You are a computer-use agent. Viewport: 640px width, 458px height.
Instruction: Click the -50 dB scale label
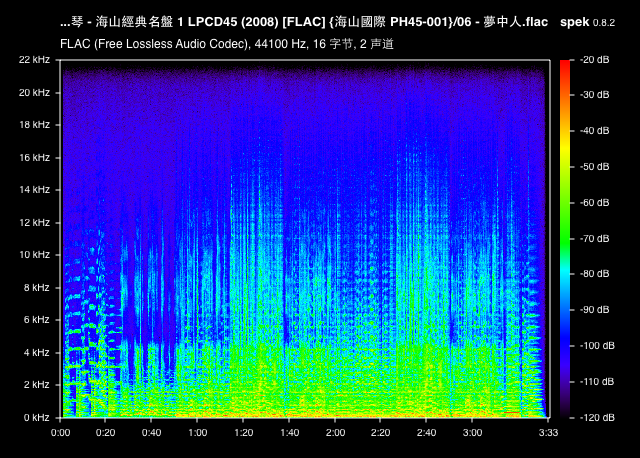point(595,167)
